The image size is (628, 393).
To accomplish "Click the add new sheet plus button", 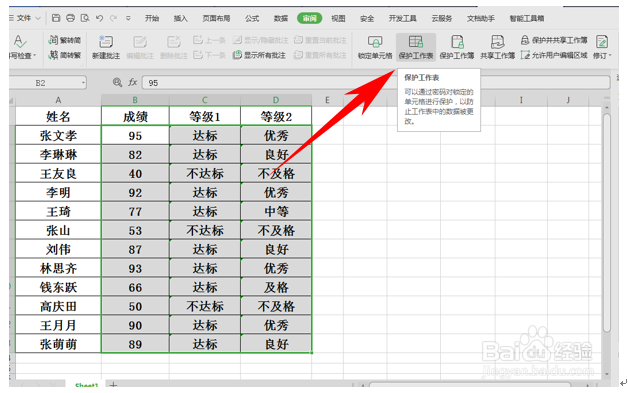I will 113,385.
